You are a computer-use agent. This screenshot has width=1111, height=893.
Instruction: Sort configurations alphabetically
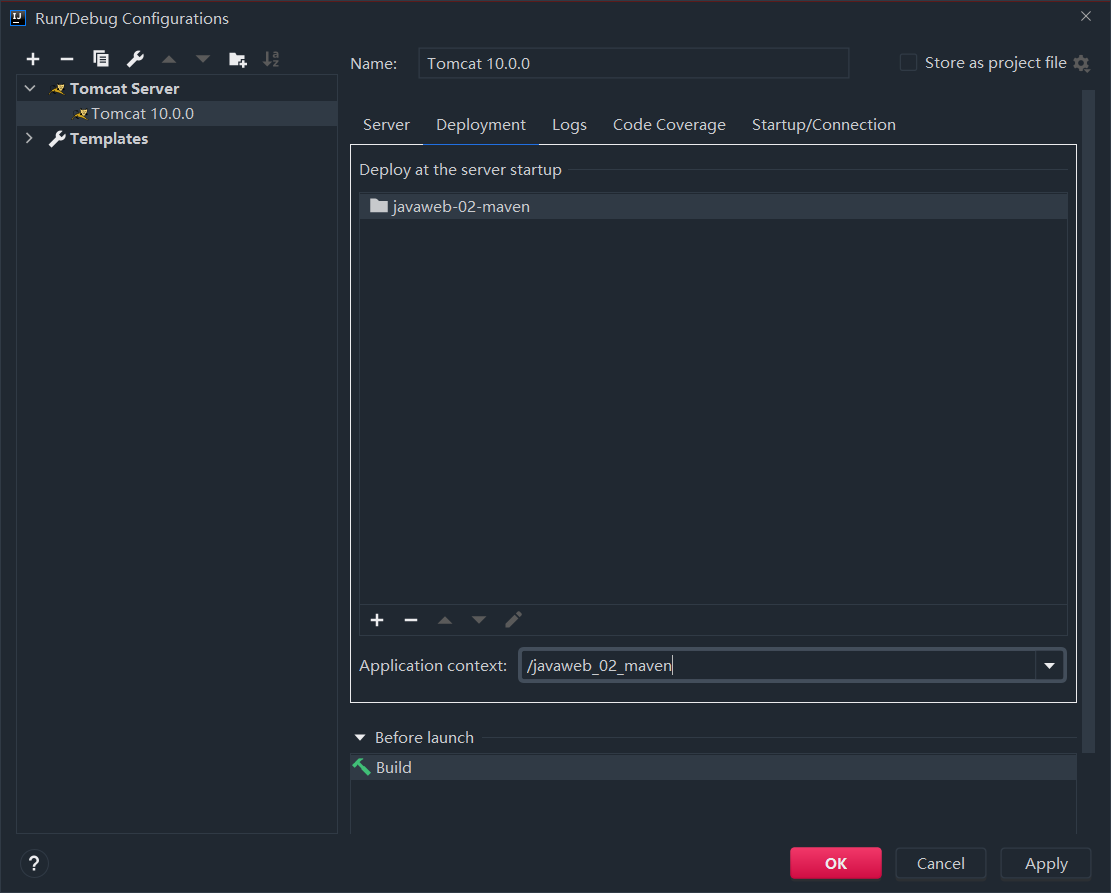click(x=271, y=59)
